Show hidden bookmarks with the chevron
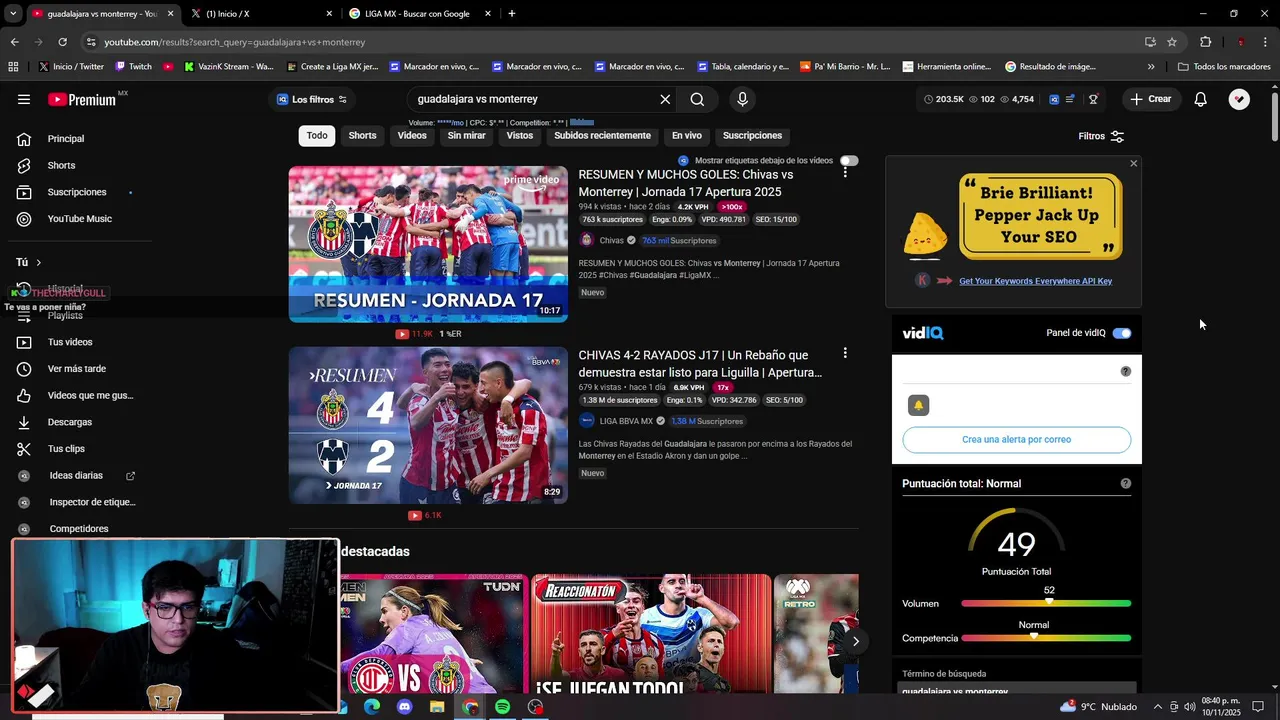Image resolution: width=1280 pixels, height=720 pixels. tap(1151, 67)
